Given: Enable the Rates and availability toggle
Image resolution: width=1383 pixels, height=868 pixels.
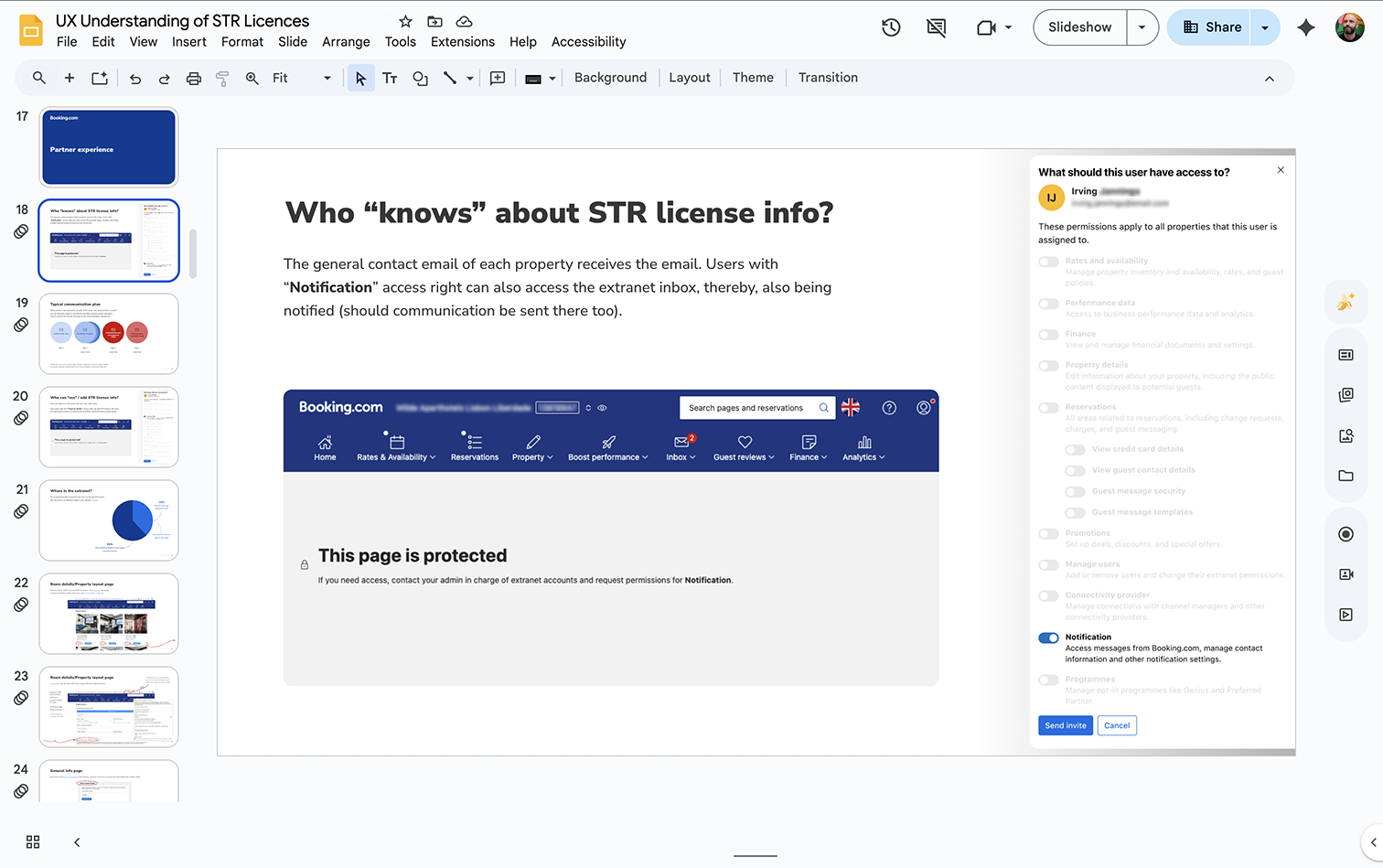Looking at the screenshot, I should 1048,261.
